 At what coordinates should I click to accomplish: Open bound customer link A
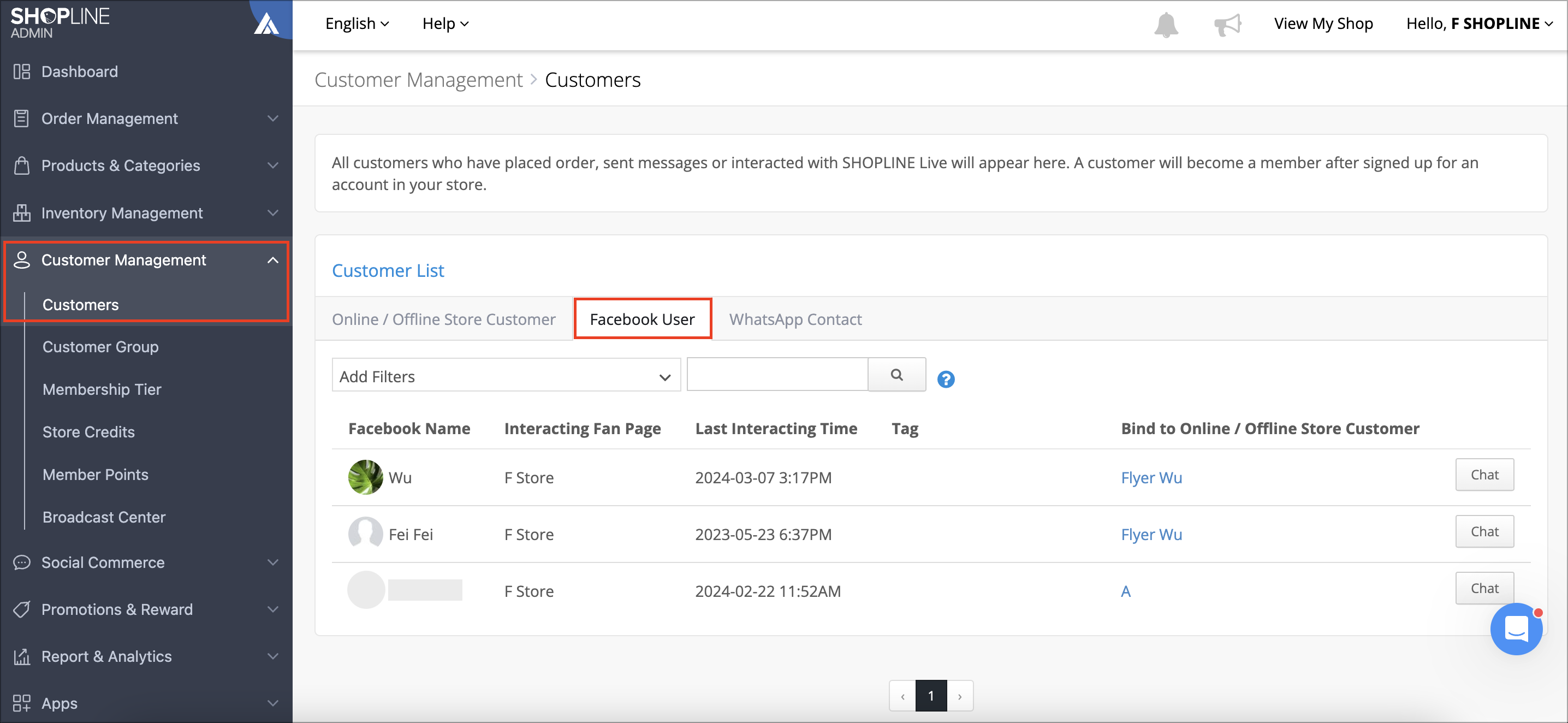tap(1125, 591)
